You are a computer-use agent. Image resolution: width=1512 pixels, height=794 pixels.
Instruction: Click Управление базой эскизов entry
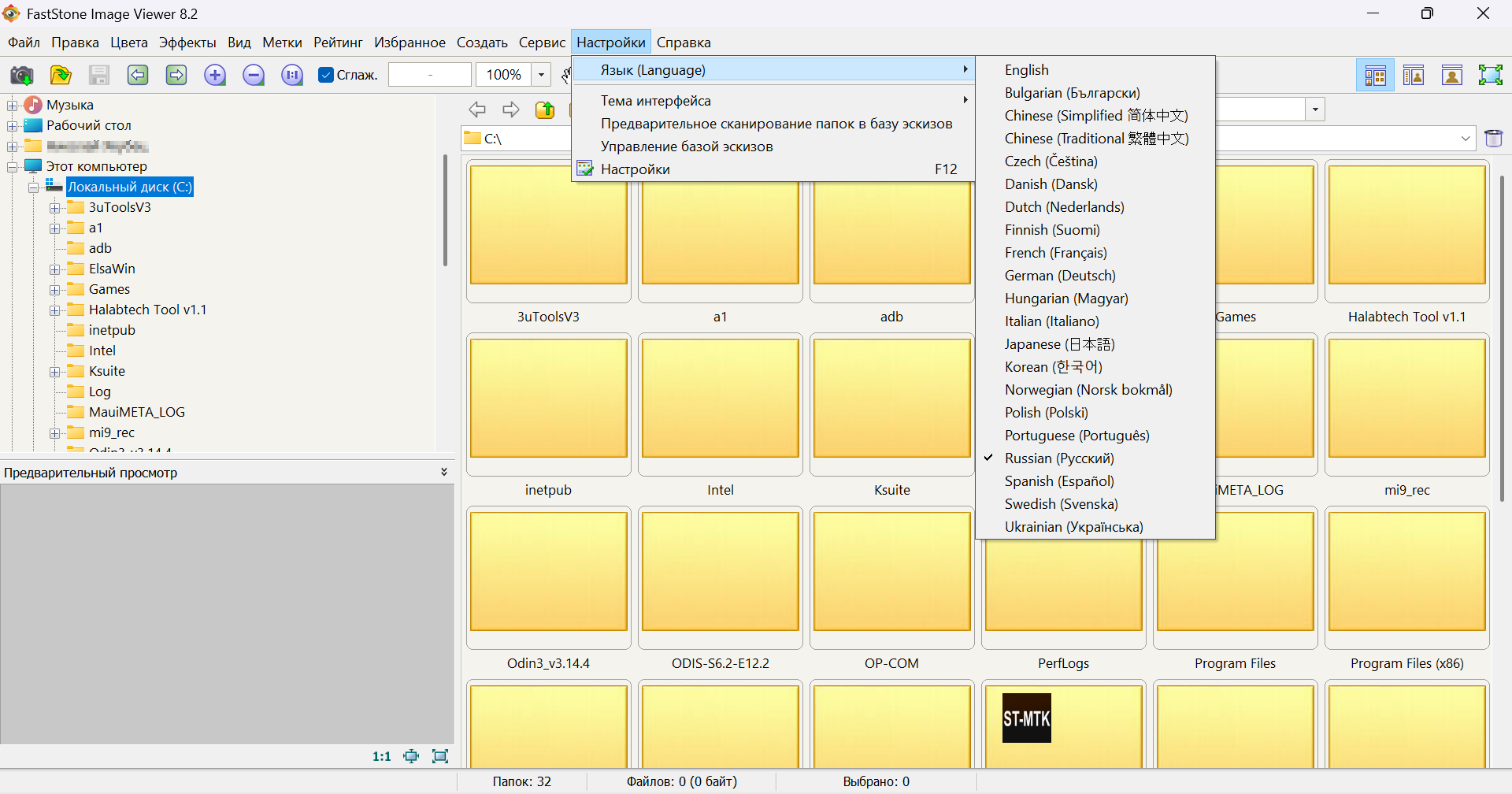tap(686, 147)
